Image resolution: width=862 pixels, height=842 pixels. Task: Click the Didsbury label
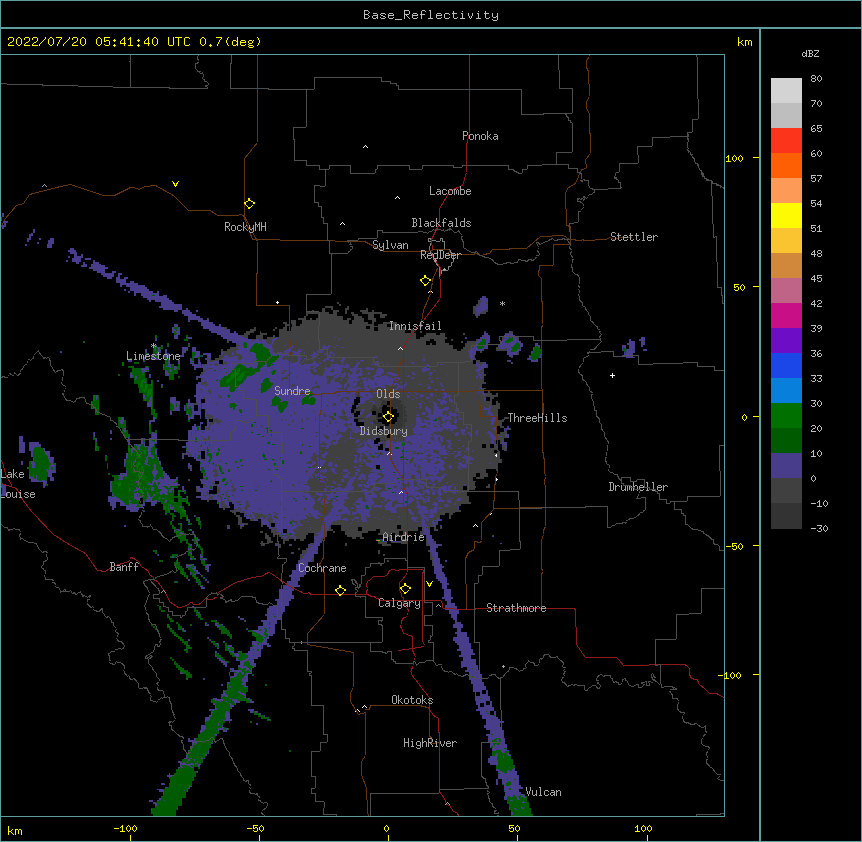(x=384, y=431)
